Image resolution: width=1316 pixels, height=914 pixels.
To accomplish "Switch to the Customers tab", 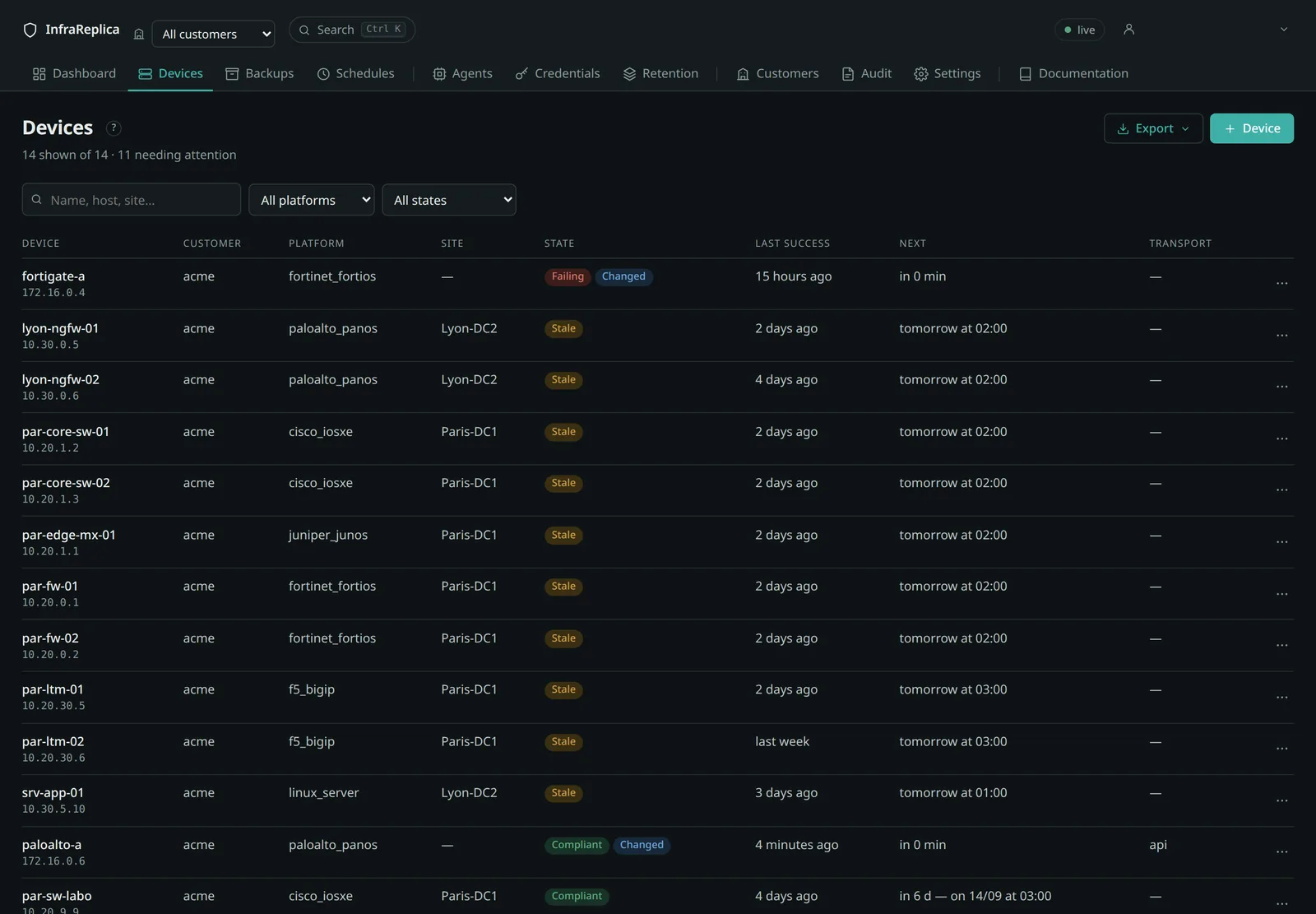I will 777,73.
